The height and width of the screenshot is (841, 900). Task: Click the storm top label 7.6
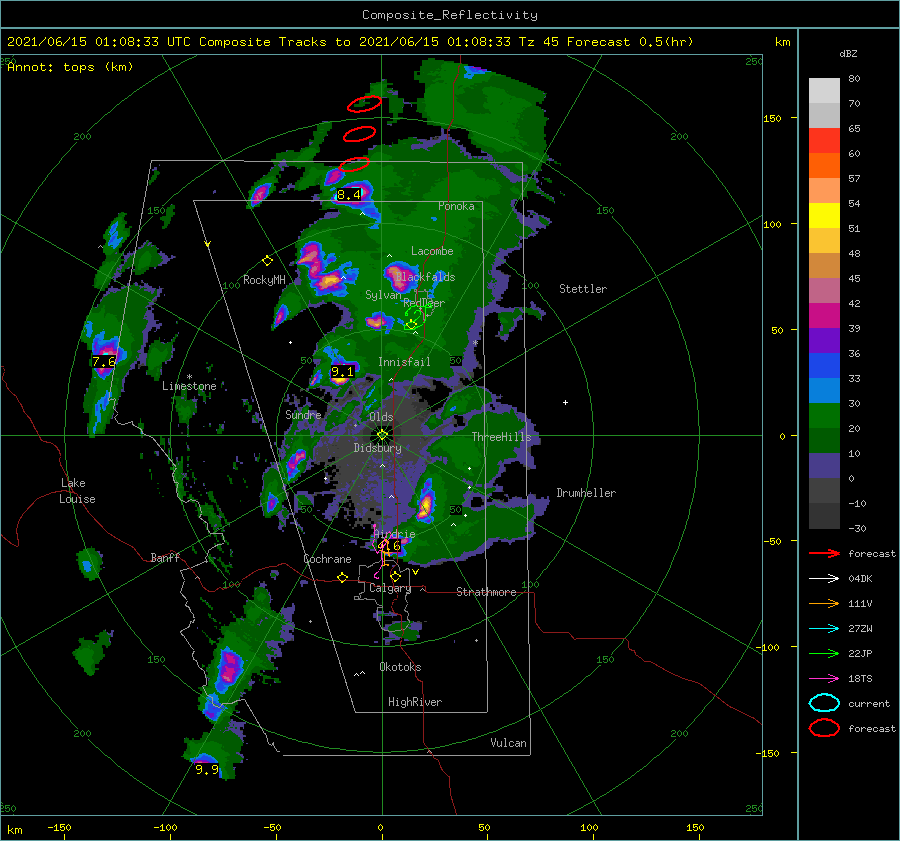pos(104,362)
